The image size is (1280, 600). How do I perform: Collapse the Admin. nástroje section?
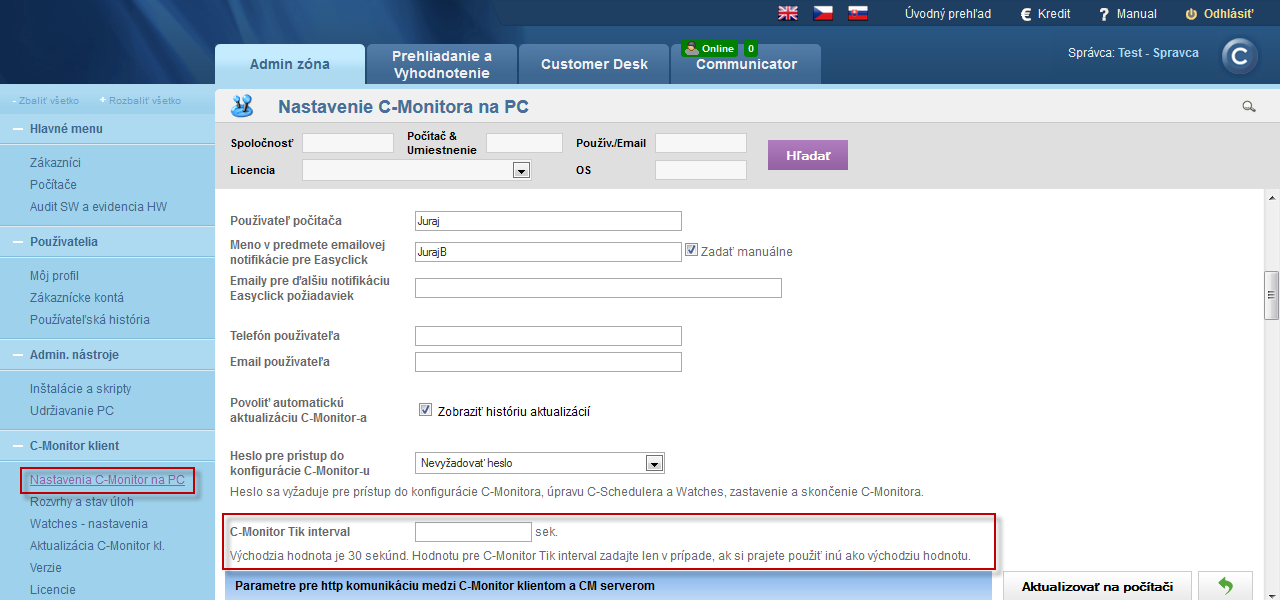click(x=19, y=355)
